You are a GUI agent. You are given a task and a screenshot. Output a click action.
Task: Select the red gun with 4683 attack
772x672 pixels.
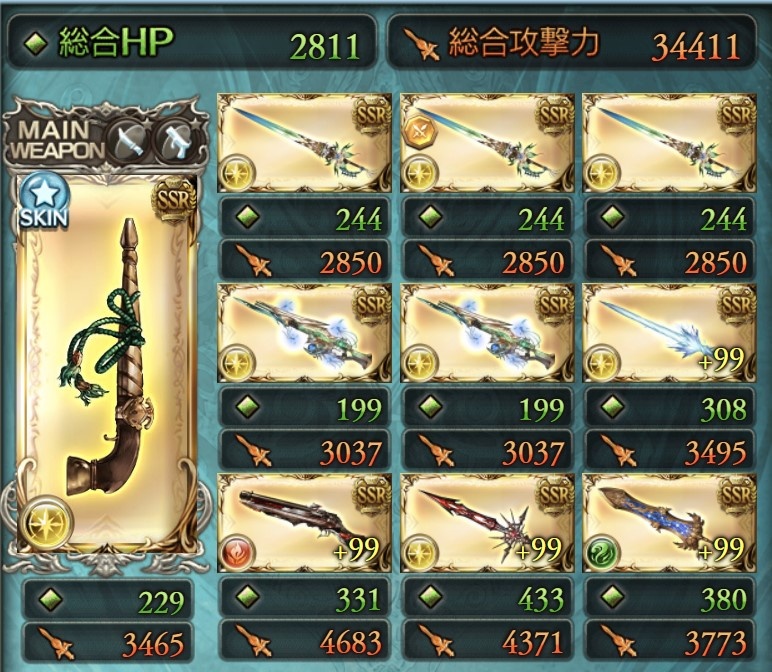[304, 523]
